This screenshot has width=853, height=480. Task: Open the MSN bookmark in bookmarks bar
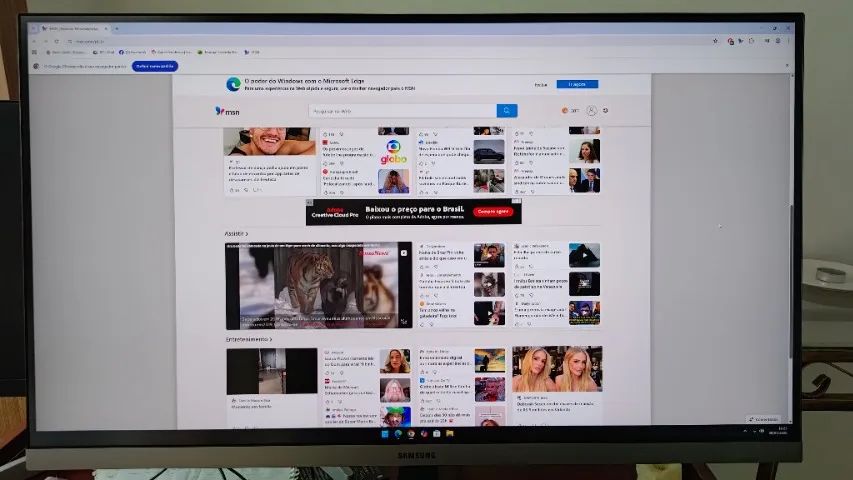click(252, 52)
